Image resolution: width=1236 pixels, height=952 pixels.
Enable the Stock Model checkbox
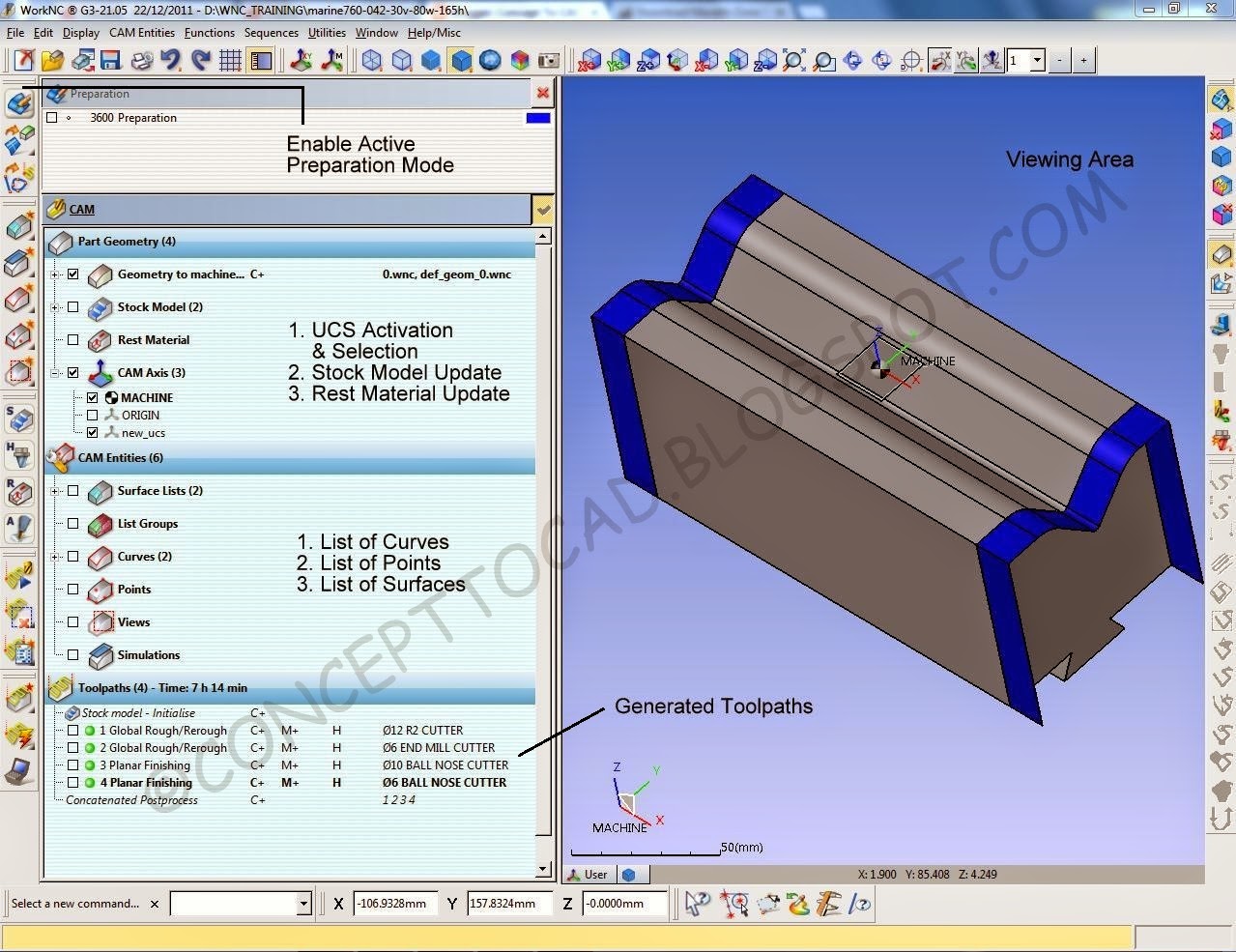pos(72,306)
